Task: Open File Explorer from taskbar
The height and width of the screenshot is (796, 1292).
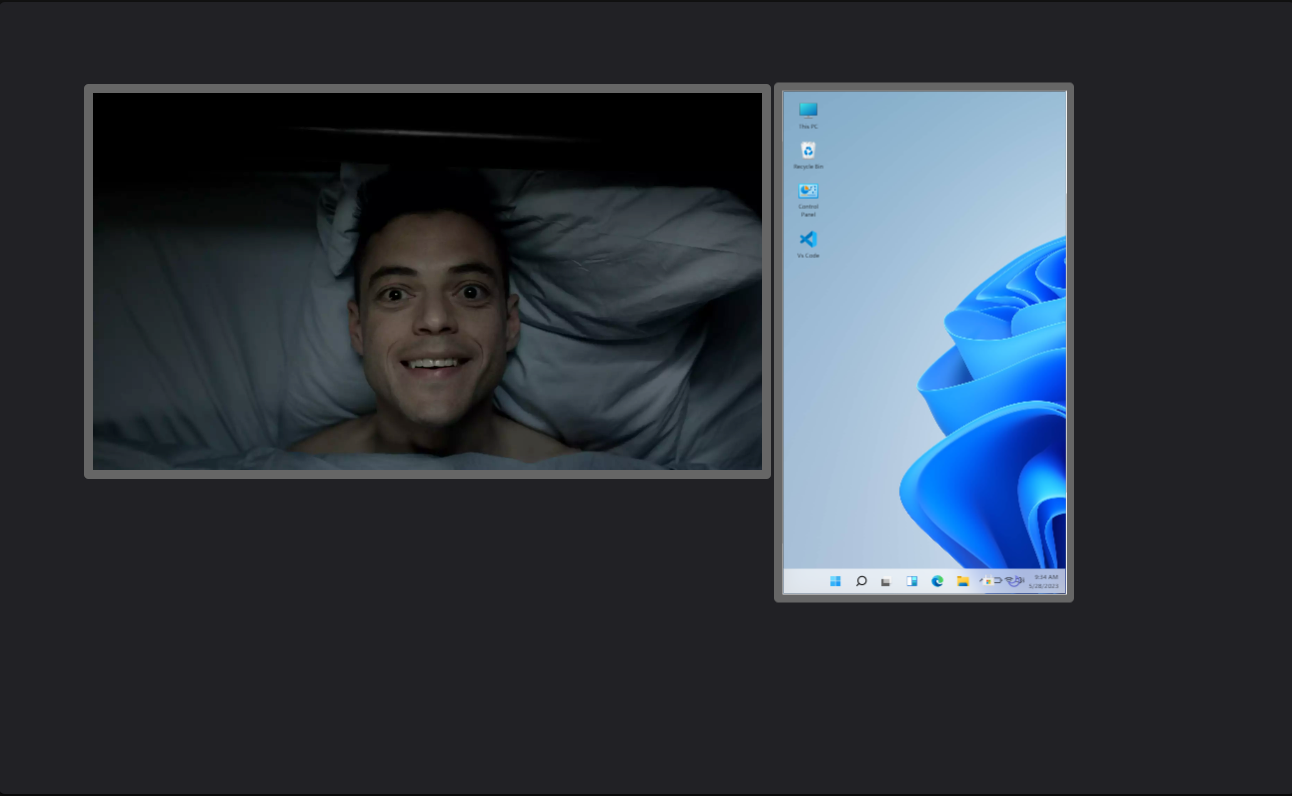Action: click(x=963, y=581)
